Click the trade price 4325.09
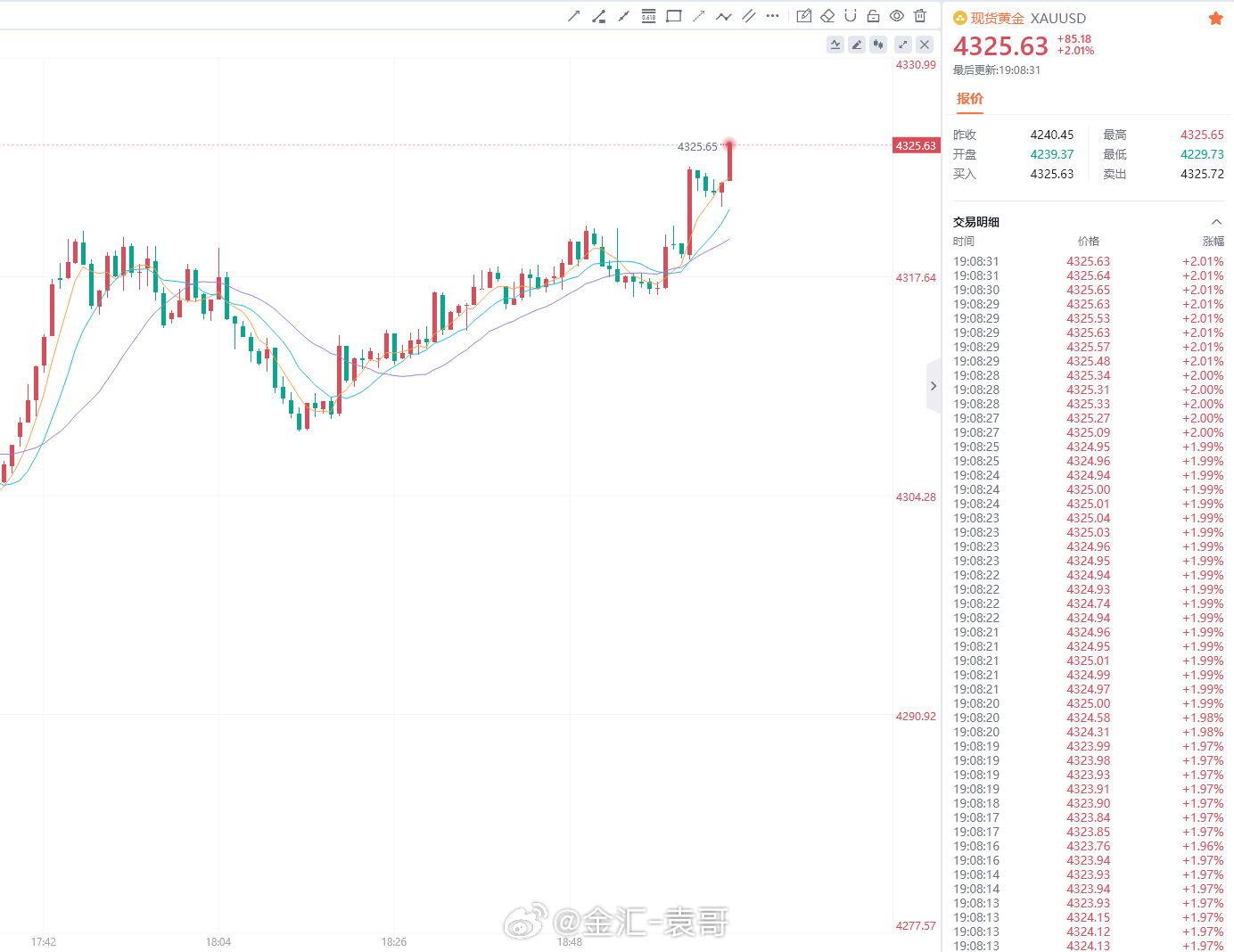The height and width of the screenshot is (952, 1234). point(1089,432)
